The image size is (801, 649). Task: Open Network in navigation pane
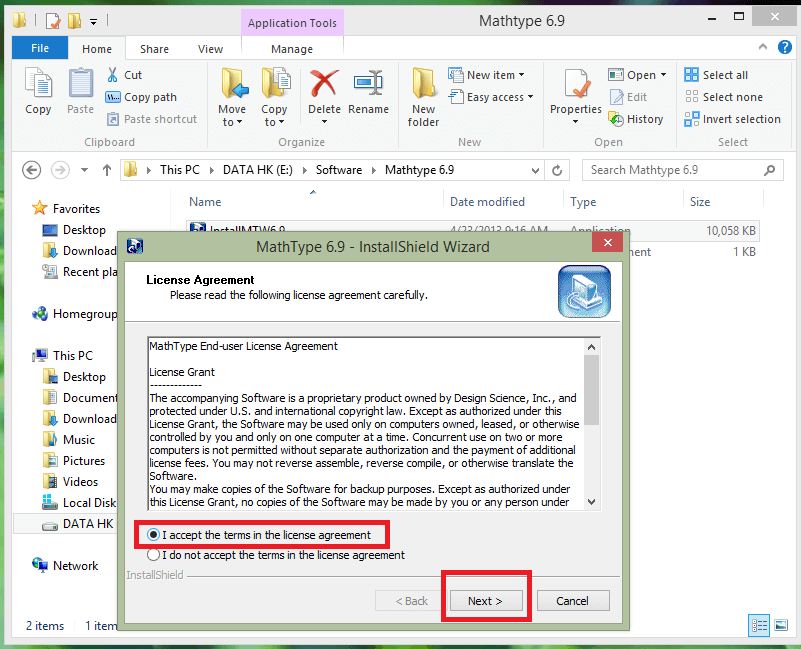click(75, 566)
